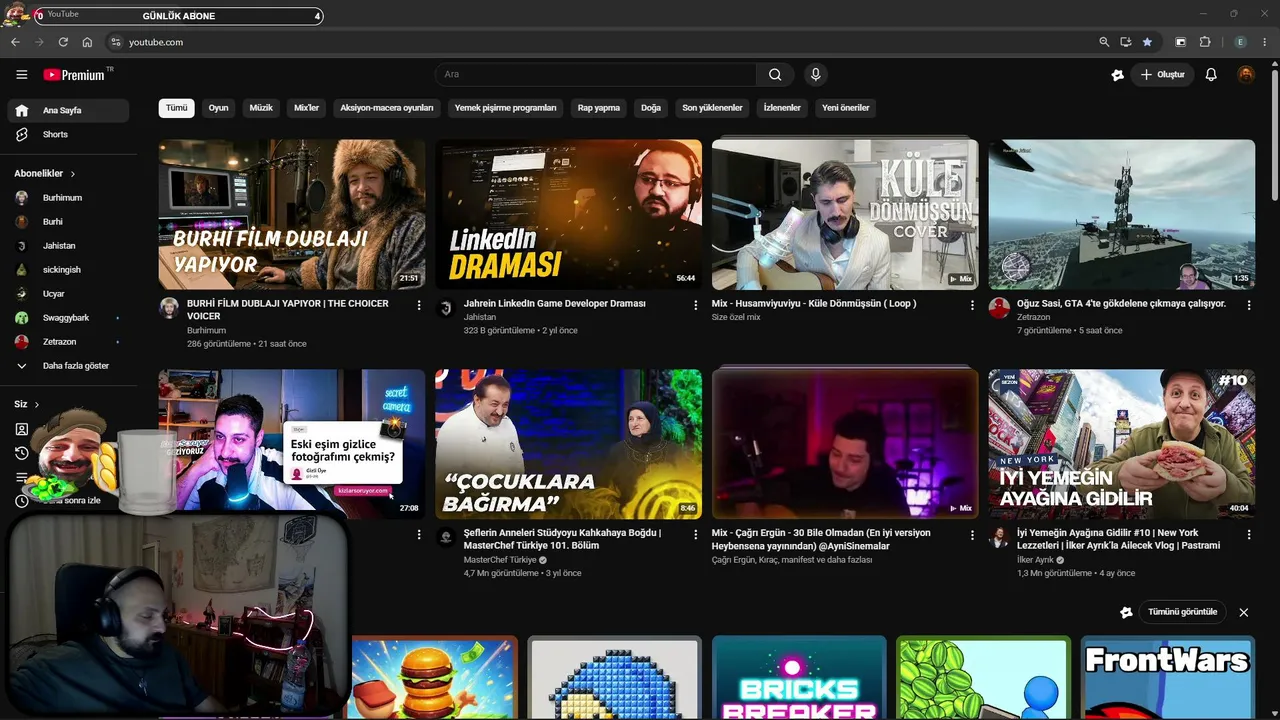Start voice search with the microphone
1280x720 pixels.
[x=816, y=75]
